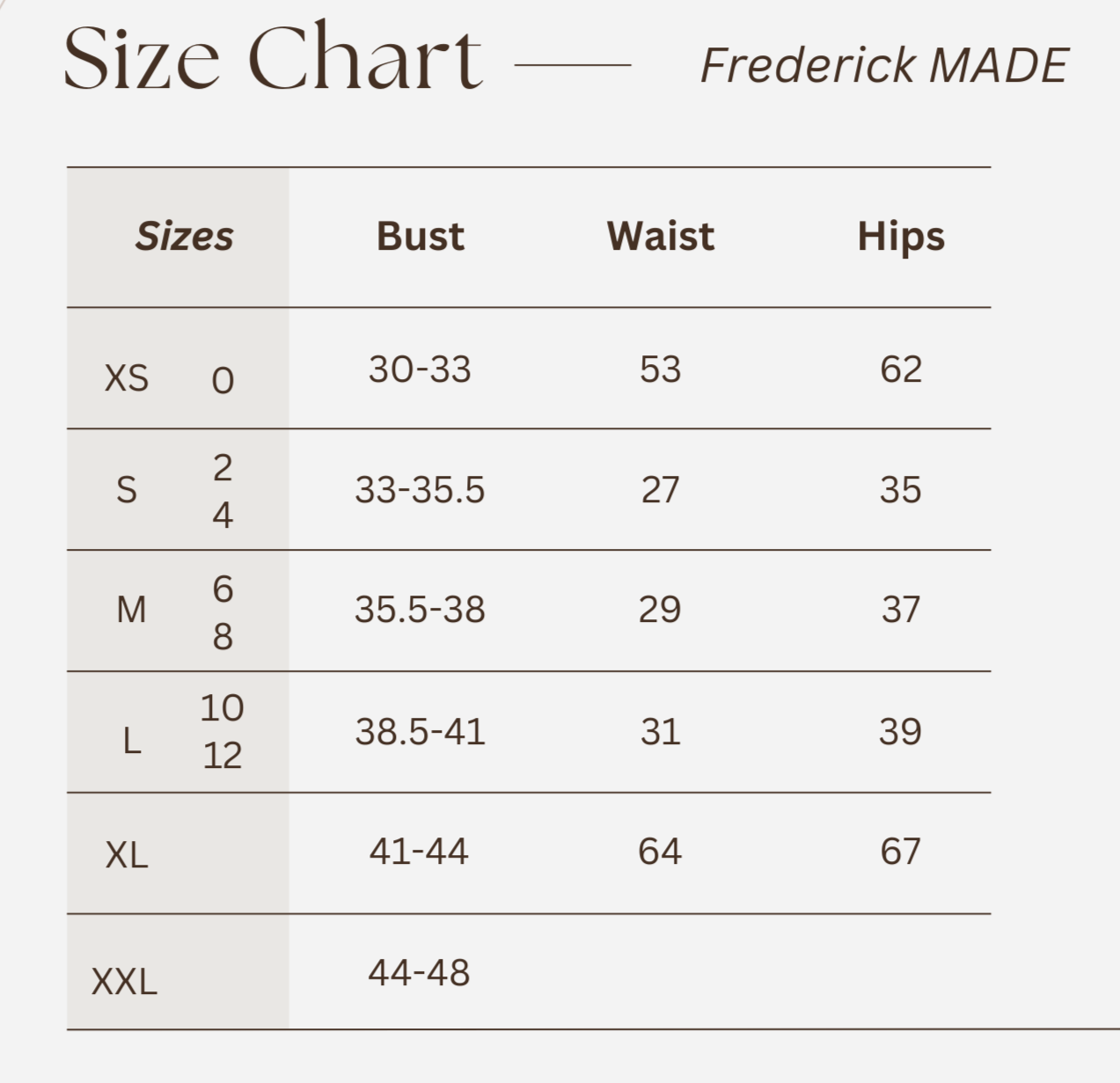Click the waist value 29 for M

pos(660,610)
